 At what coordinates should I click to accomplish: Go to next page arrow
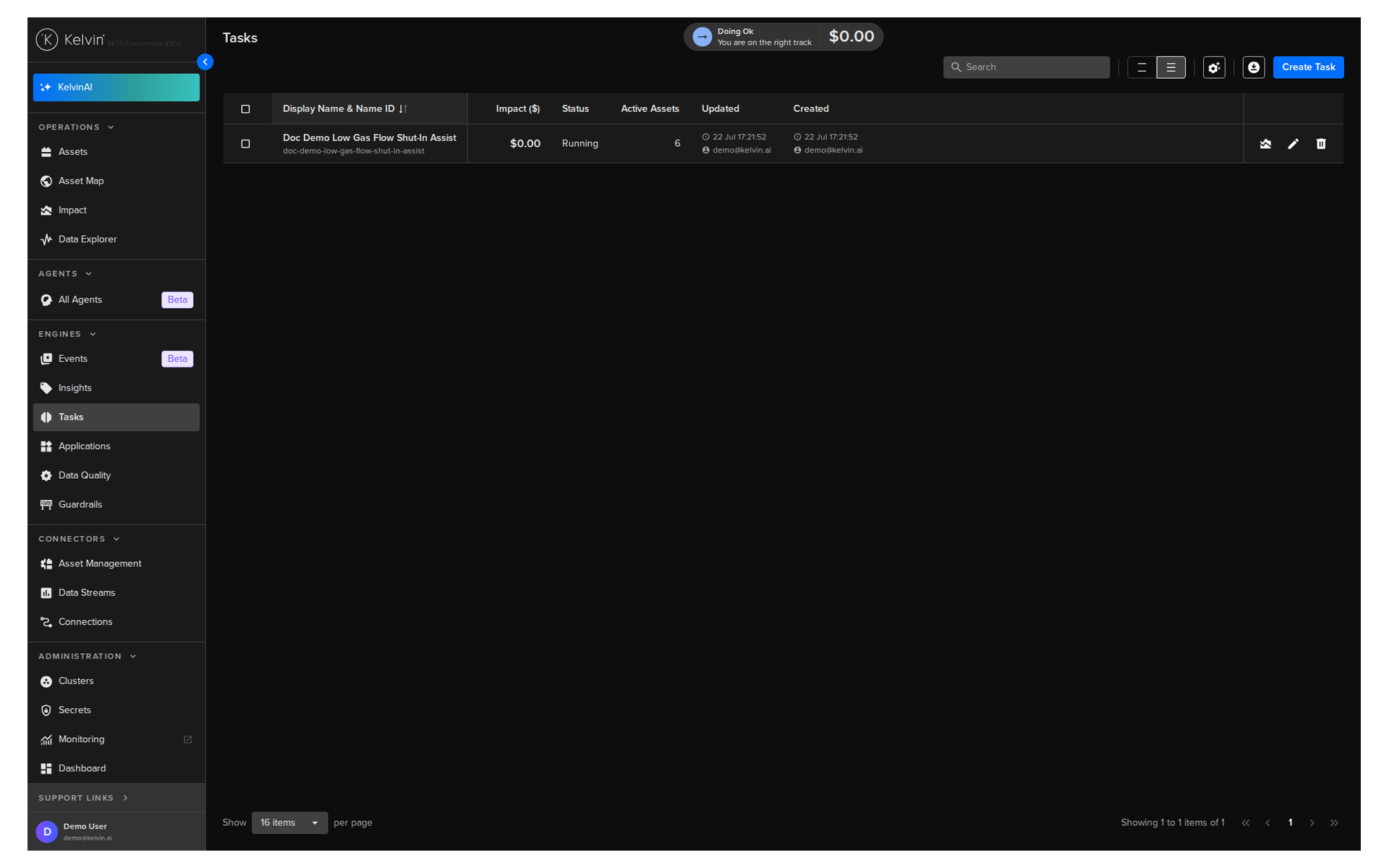point(1312,822)
